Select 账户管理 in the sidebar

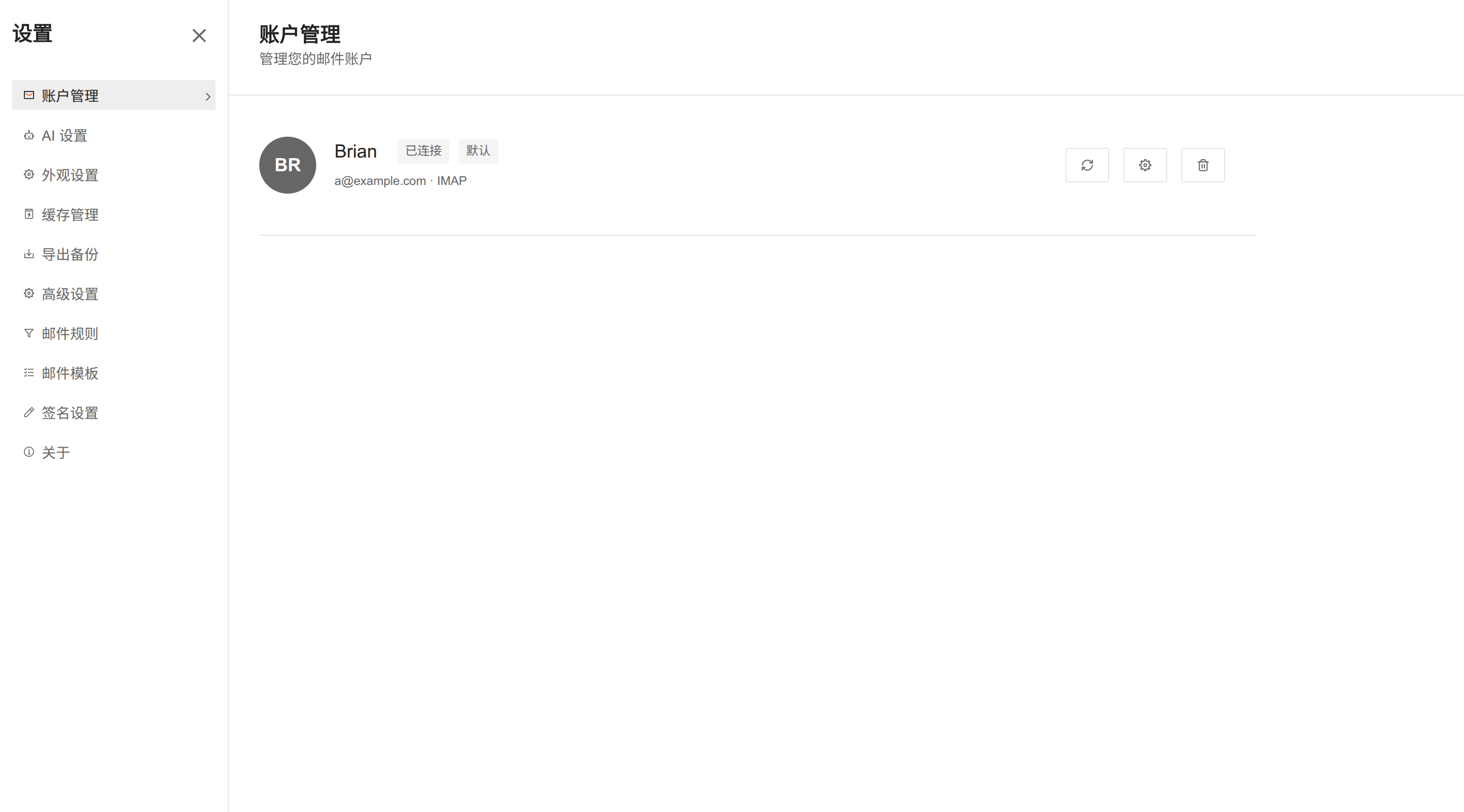[x=114, y=95]
